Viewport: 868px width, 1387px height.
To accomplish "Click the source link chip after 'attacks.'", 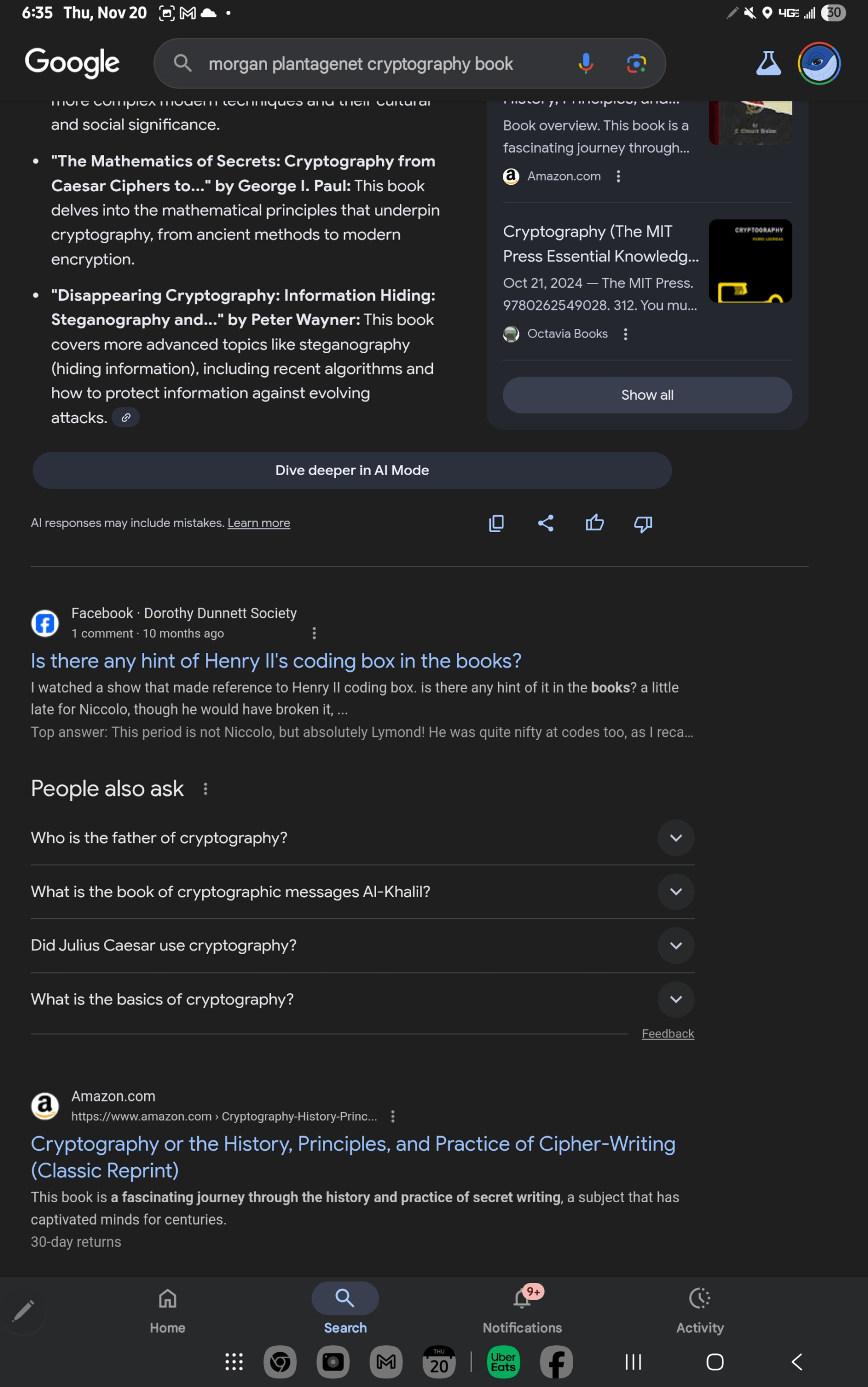I will click(x=126, y=417).
